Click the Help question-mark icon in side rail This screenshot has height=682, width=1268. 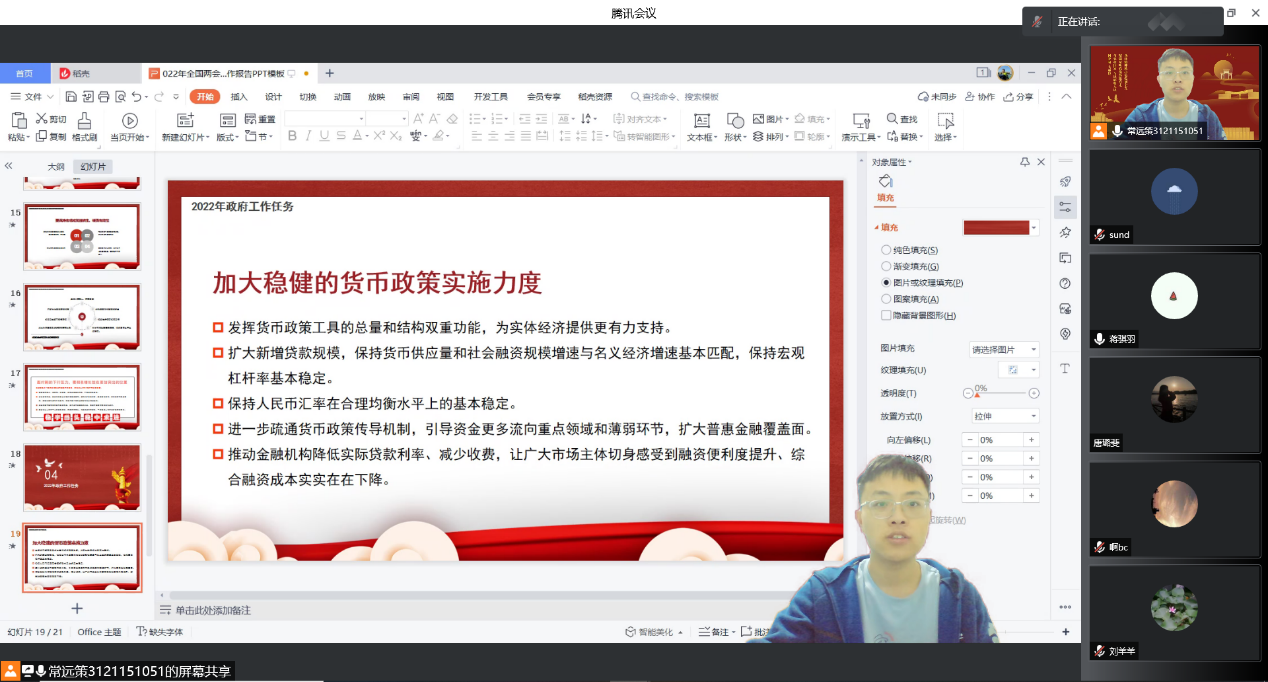pyautogui.click(x=1065, y=284)
